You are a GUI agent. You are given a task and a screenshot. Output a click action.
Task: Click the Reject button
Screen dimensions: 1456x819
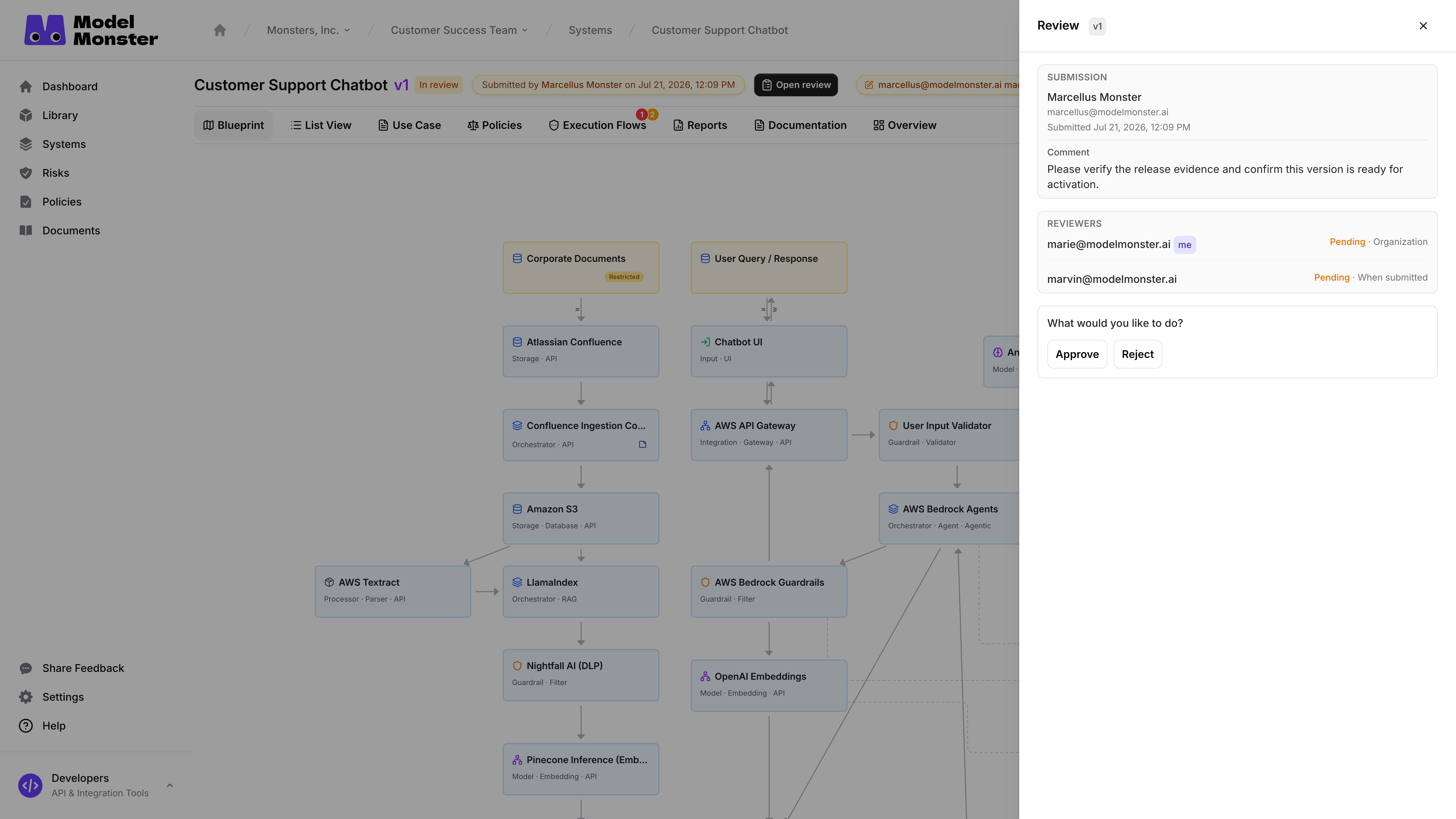tap(1137, 354)
